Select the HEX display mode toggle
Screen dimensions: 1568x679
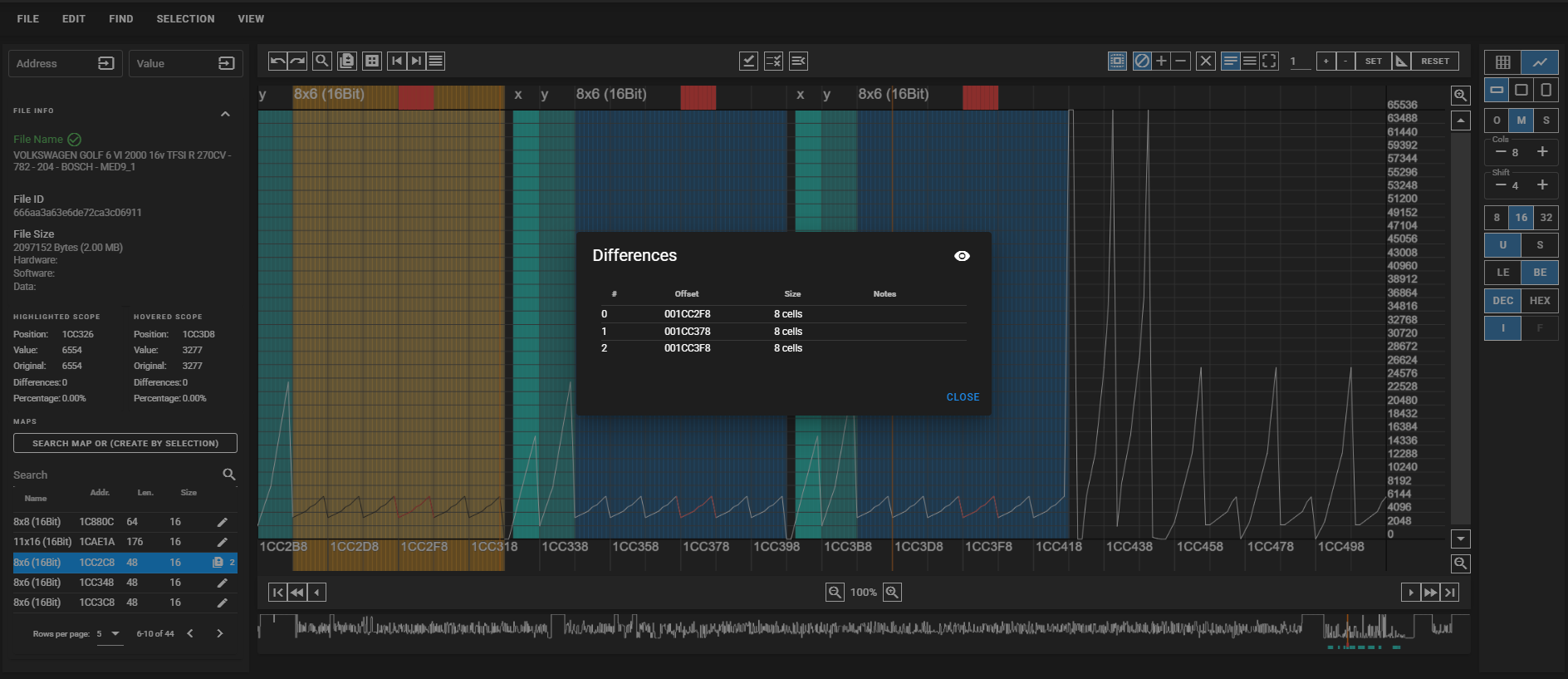(1540, 301)
